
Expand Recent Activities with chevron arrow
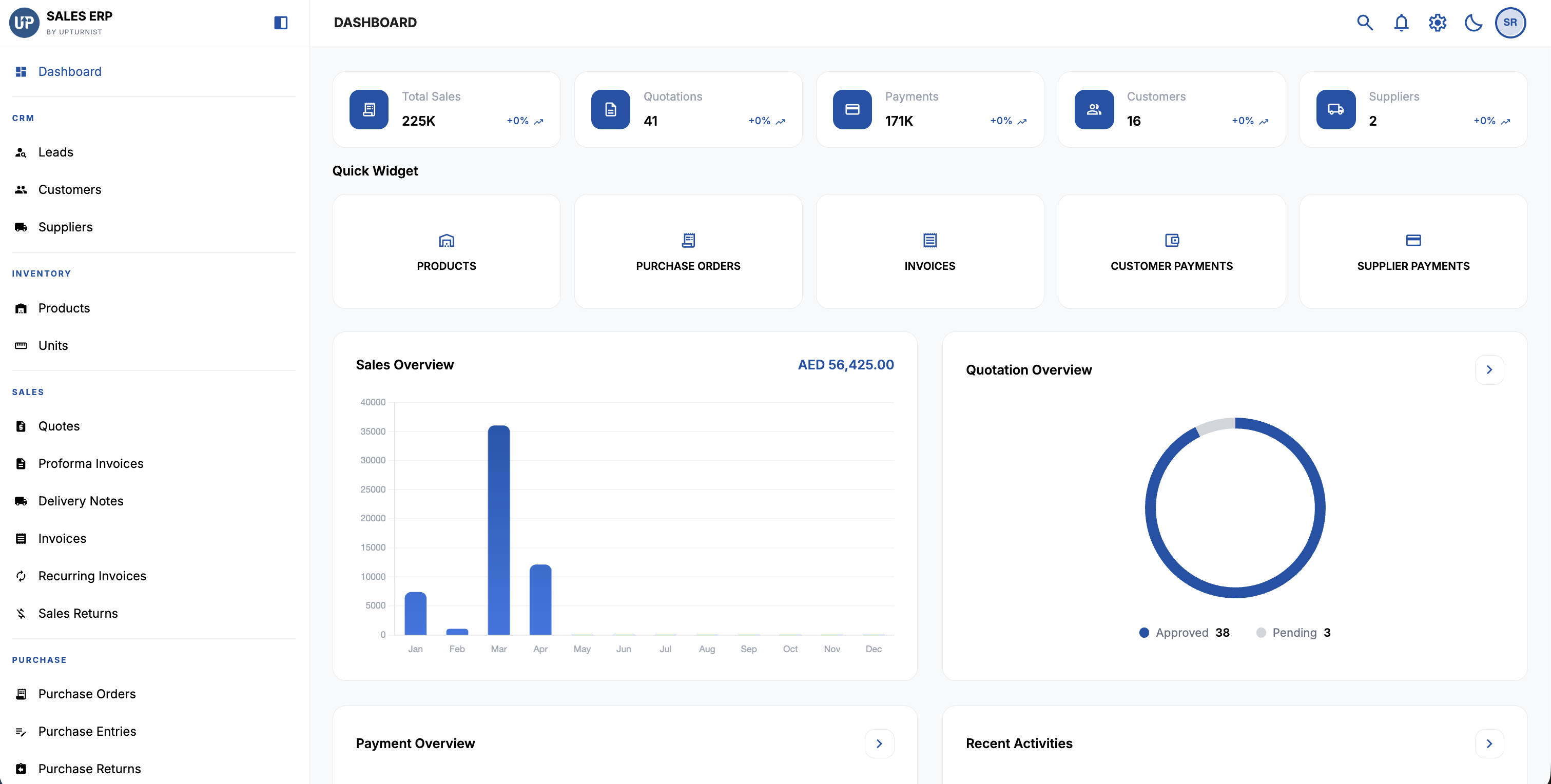(1489, 743)
